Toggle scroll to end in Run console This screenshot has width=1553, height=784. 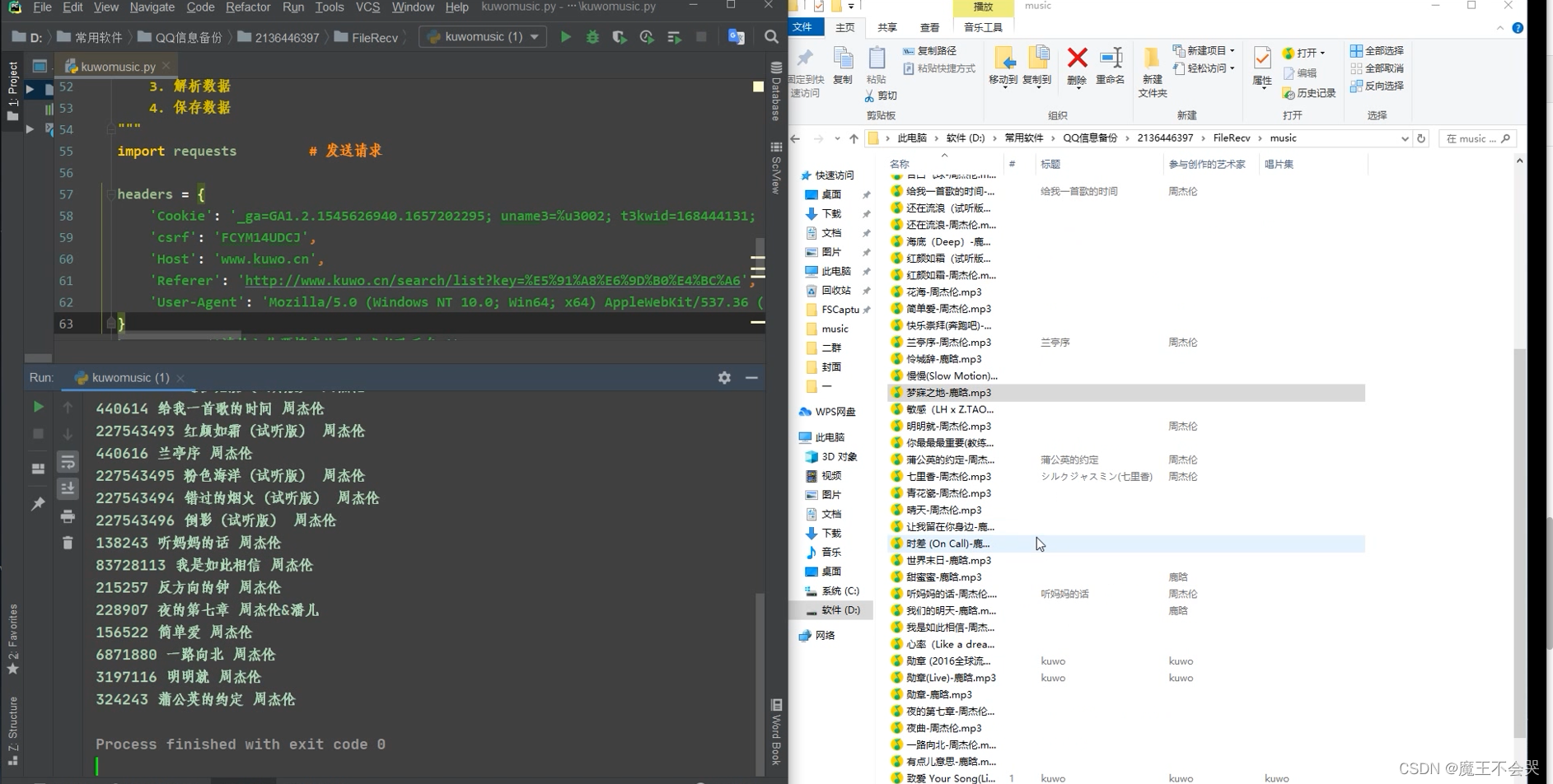68,488
